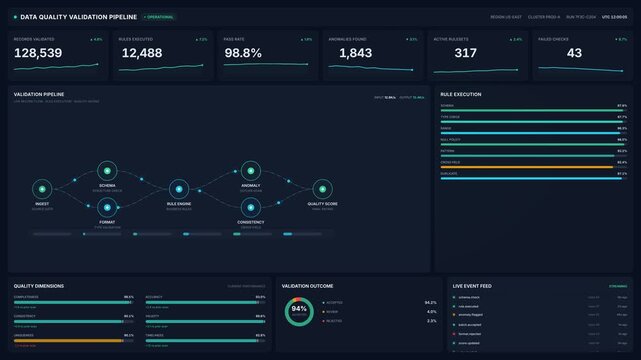Image resolution: width=641 pixels, height=360 pixels.
Task: Select the 'schema check' event row
Action: [540, 297]
